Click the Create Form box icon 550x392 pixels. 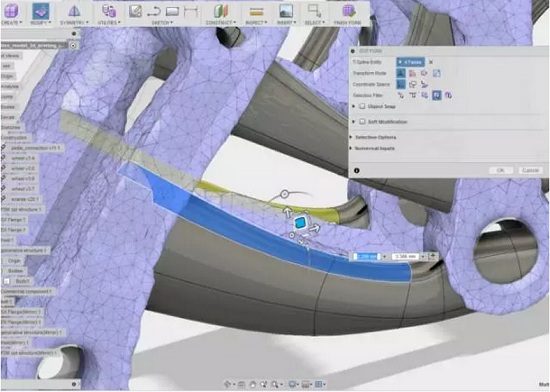click(11, 10)
